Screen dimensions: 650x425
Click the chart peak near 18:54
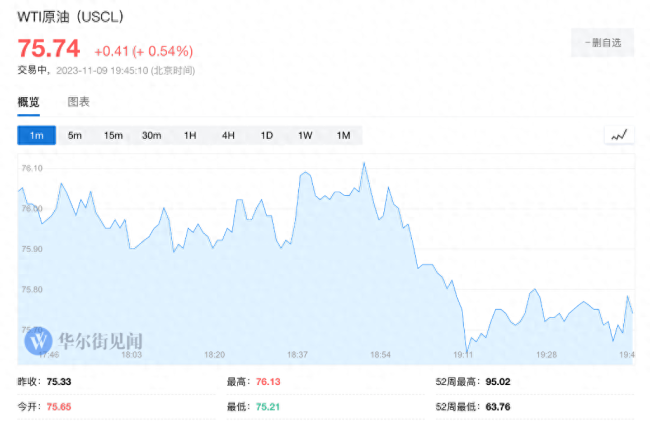point(364,162)
